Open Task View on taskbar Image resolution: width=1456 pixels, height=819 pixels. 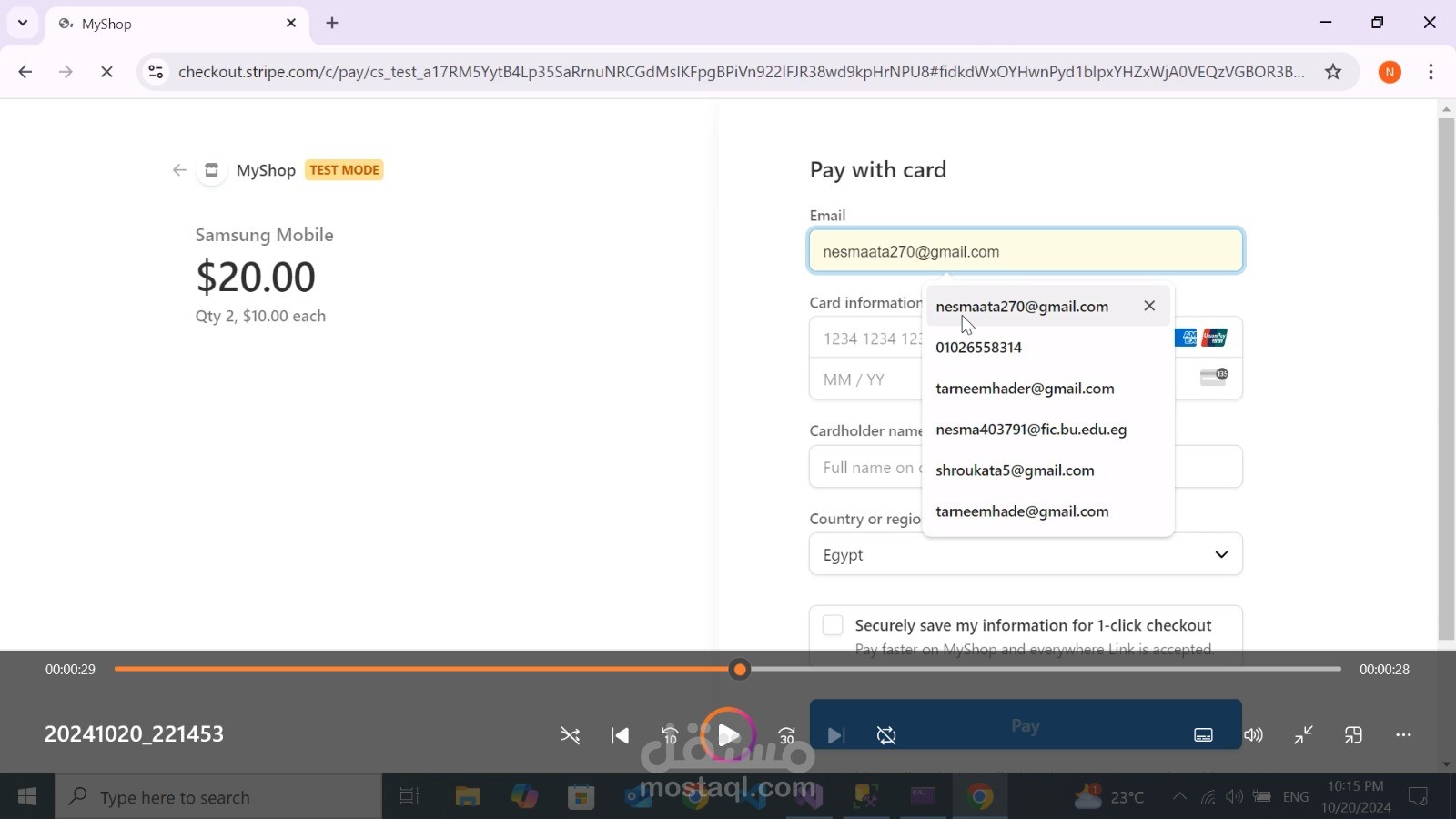click(x=409, y=797)
